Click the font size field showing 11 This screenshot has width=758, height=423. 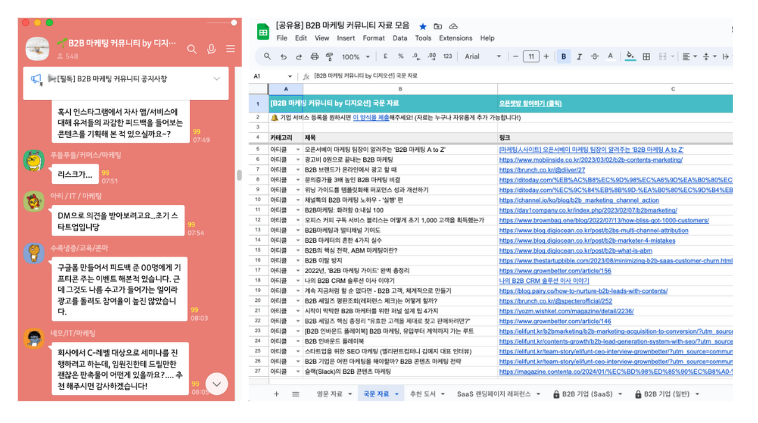[x=531, y=57]
